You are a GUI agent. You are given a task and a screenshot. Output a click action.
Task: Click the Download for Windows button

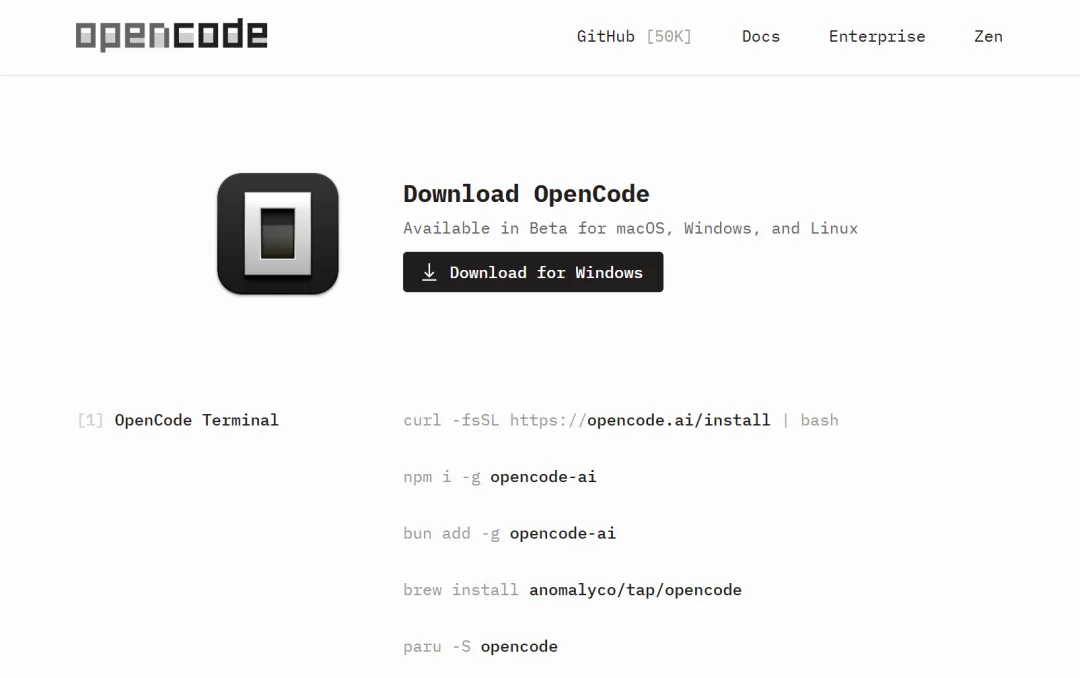click(533, 271)
